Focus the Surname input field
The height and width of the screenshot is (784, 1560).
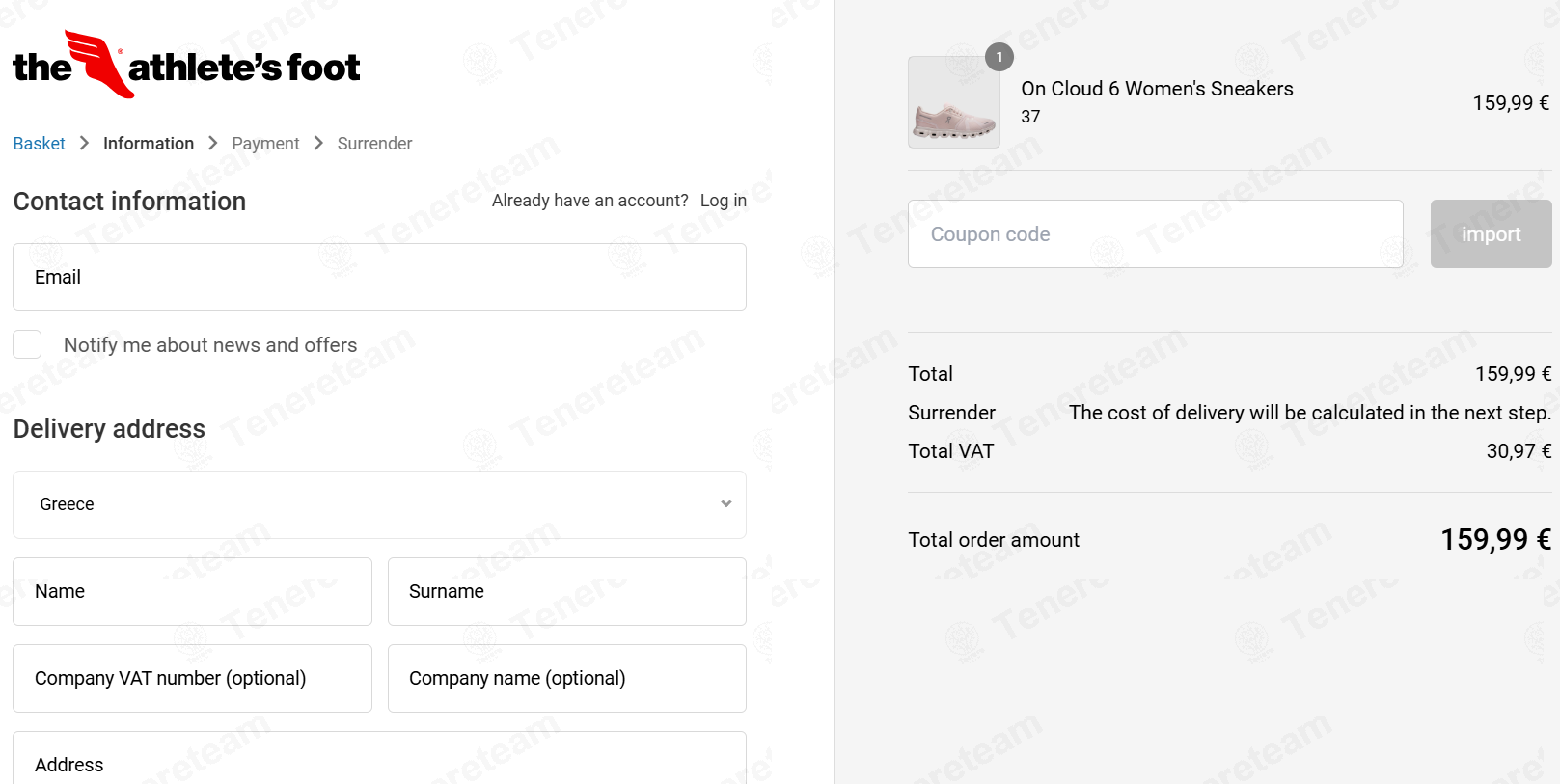point(566,591)
